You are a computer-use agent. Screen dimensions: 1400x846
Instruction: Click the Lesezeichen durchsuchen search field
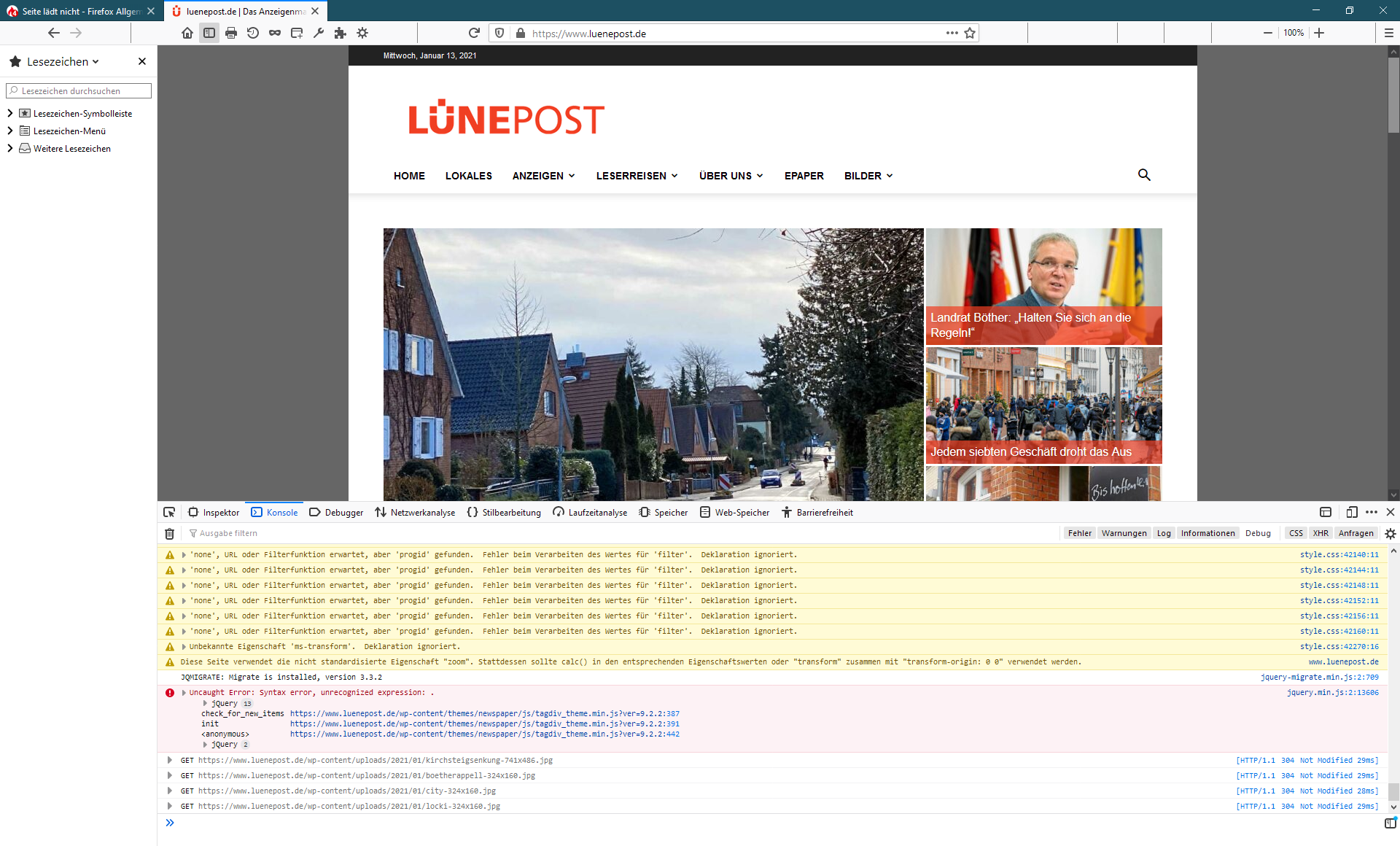coord(79,90)
